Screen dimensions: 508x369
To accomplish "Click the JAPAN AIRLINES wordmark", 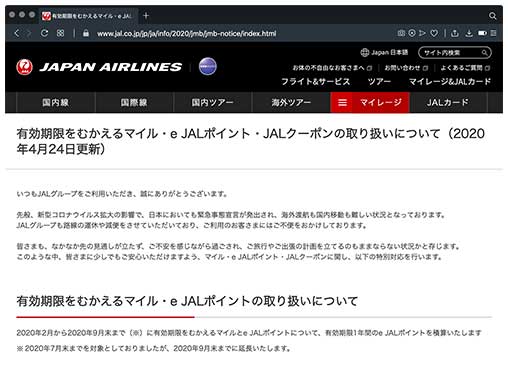I will (111, 67).
